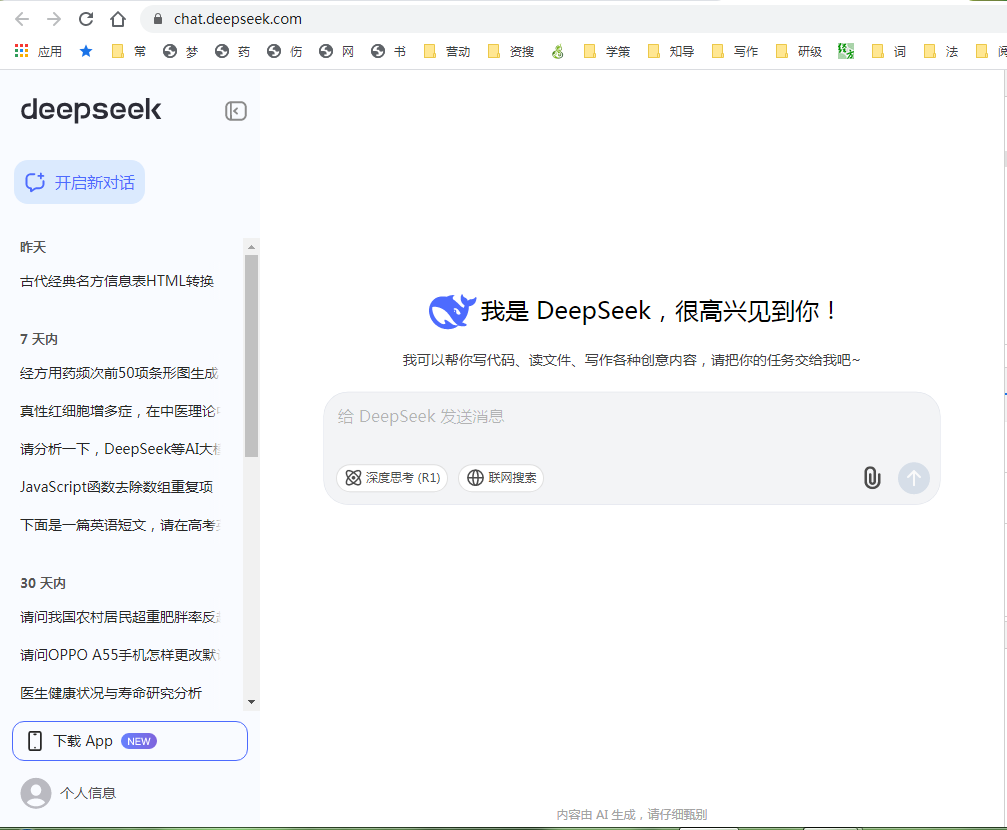Expand the 学策 bookmark folder
Viewport: 1007px width, 830px height.
coord(607,51)
